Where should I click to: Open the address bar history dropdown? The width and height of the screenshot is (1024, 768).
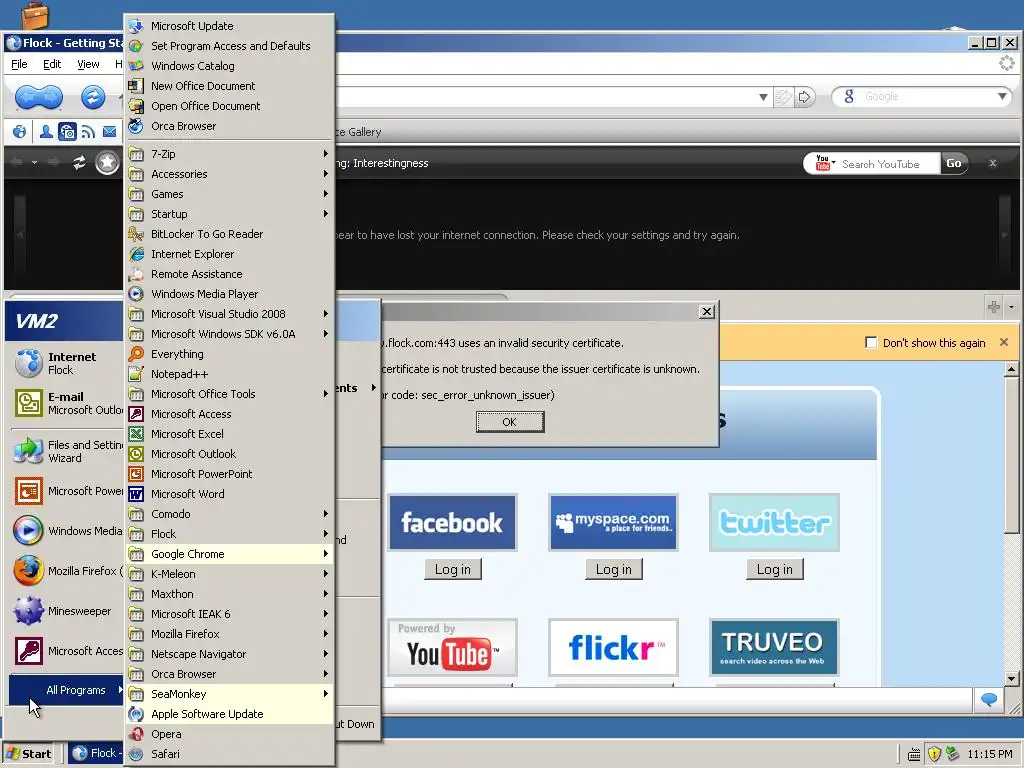[763, 97]
